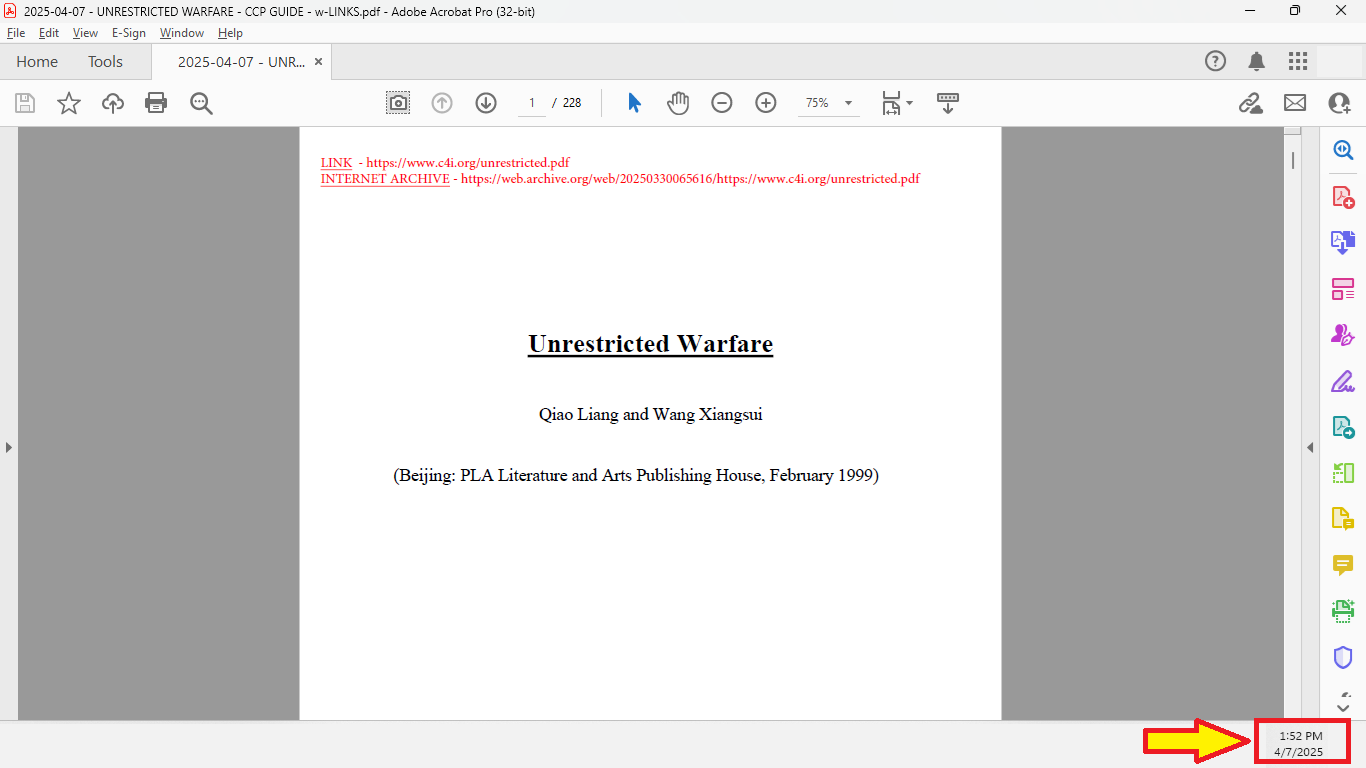Activate the selection arrow tool

pos(634,103)
